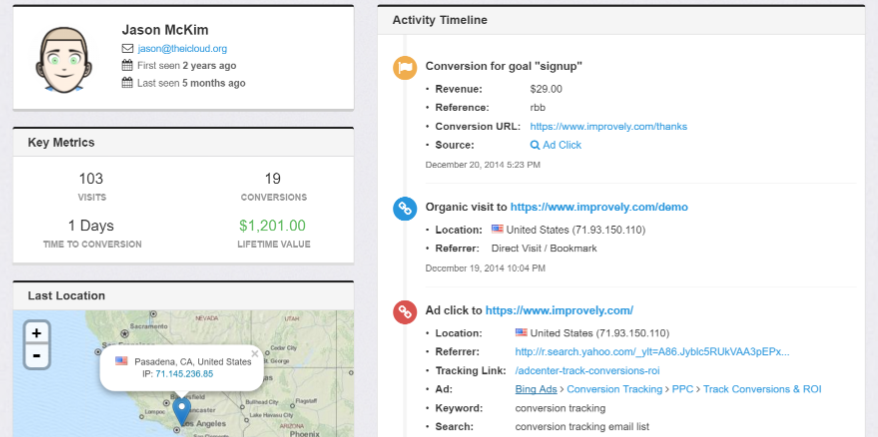Click the envelope icon beside email
The image size is (878, 437).
pos(128,49)
